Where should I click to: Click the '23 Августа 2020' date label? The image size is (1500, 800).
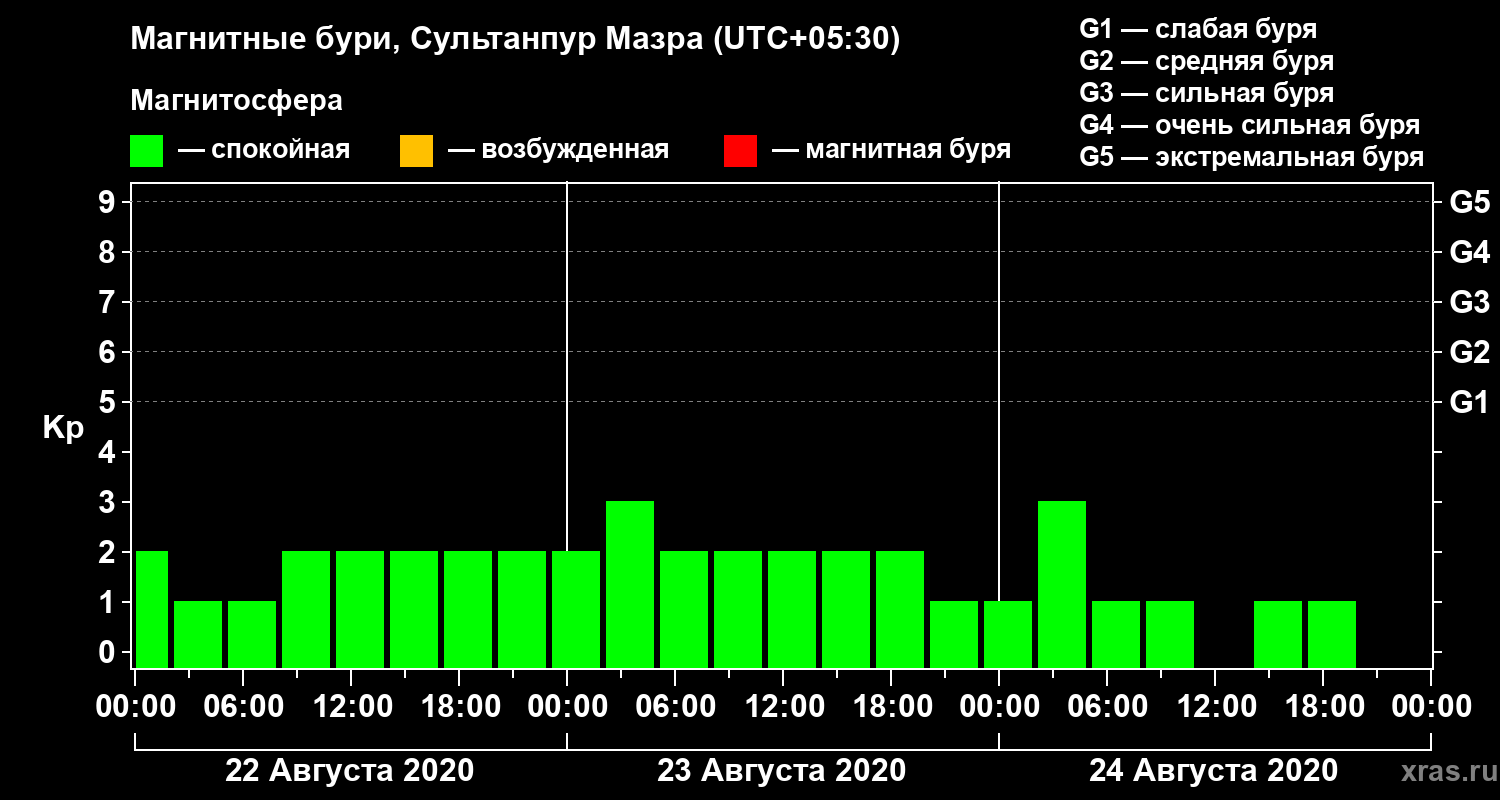tap(782, 771)
